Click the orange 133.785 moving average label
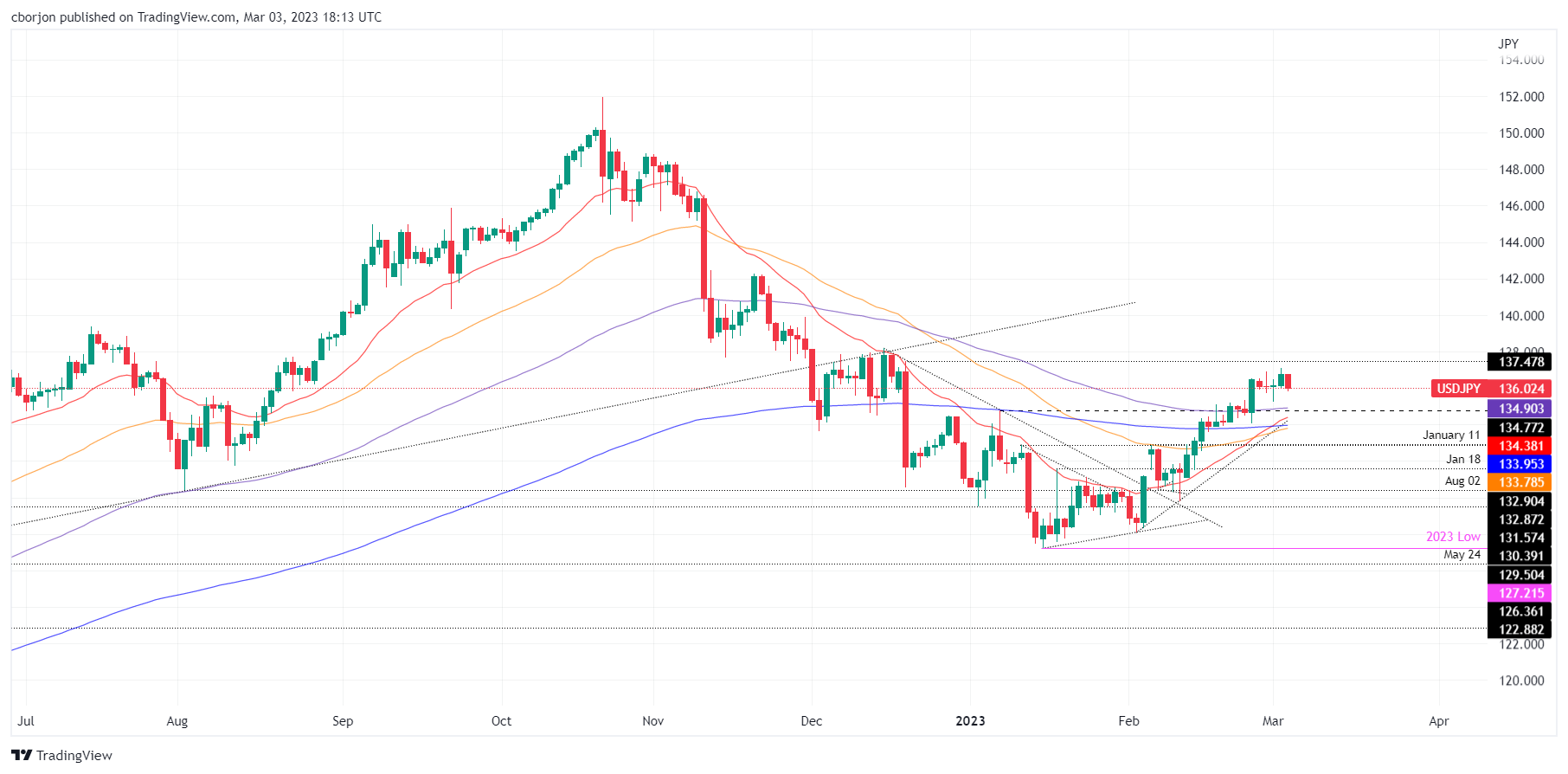Screen dimensions: 1568x774 [x=1520, y=482]
